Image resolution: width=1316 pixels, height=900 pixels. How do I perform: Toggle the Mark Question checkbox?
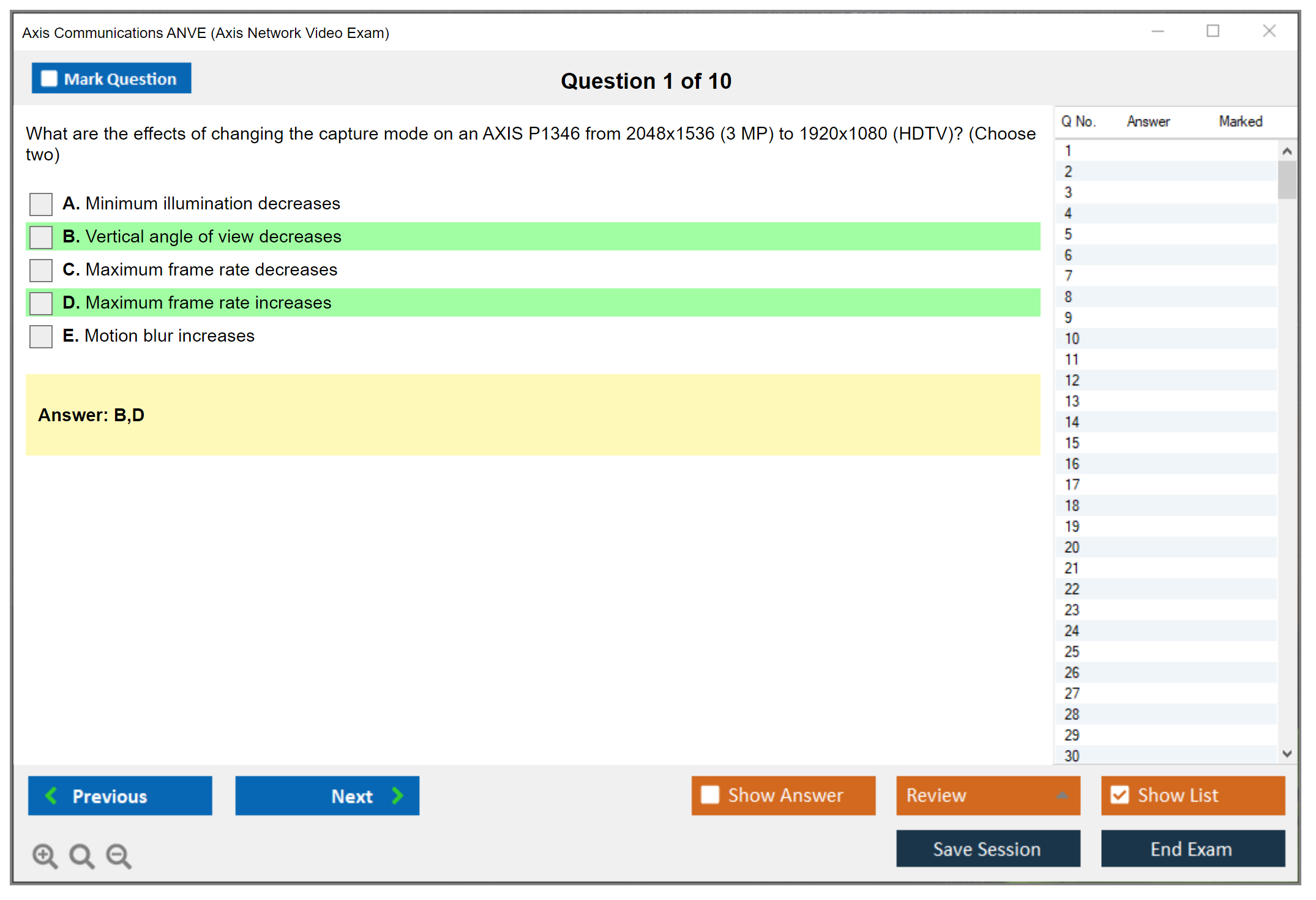(49, 78)
